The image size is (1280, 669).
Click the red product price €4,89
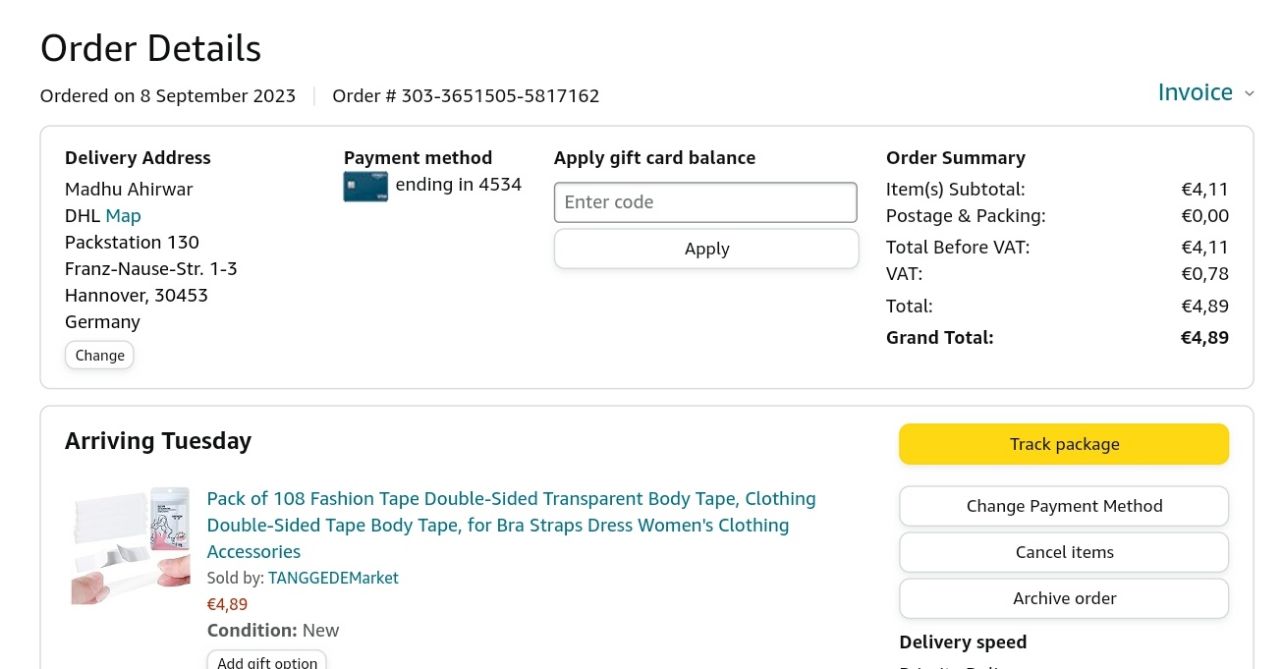[227, 604]
